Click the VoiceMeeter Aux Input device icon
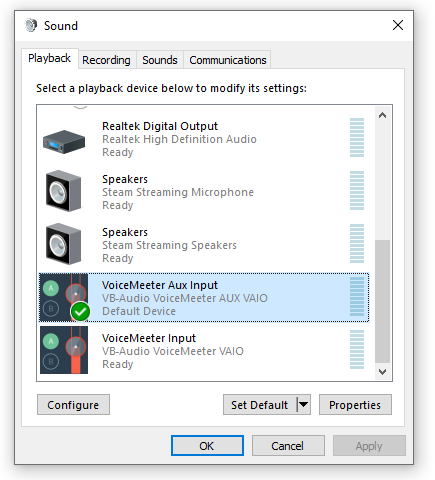The image size is (435, 480). tap(64, 297)
